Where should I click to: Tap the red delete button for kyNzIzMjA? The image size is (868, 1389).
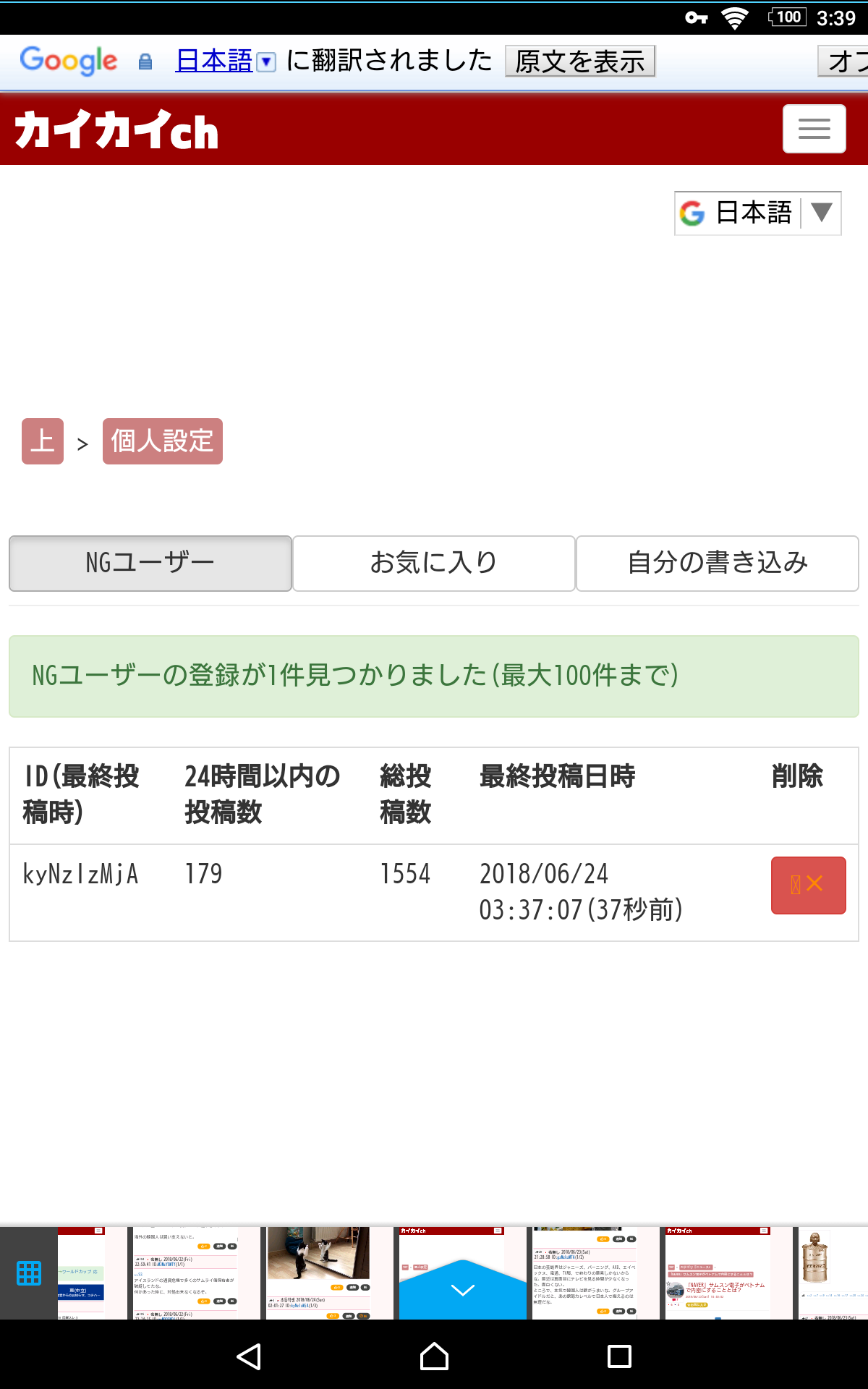pos(808,885)
